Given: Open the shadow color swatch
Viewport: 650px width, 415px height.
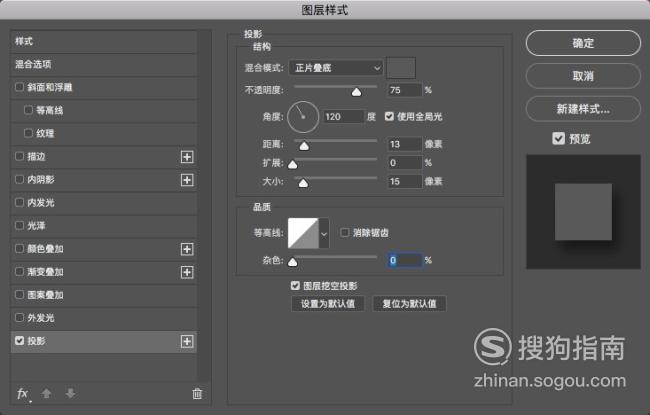Looking at the screenshot, I should pos(401,68).
